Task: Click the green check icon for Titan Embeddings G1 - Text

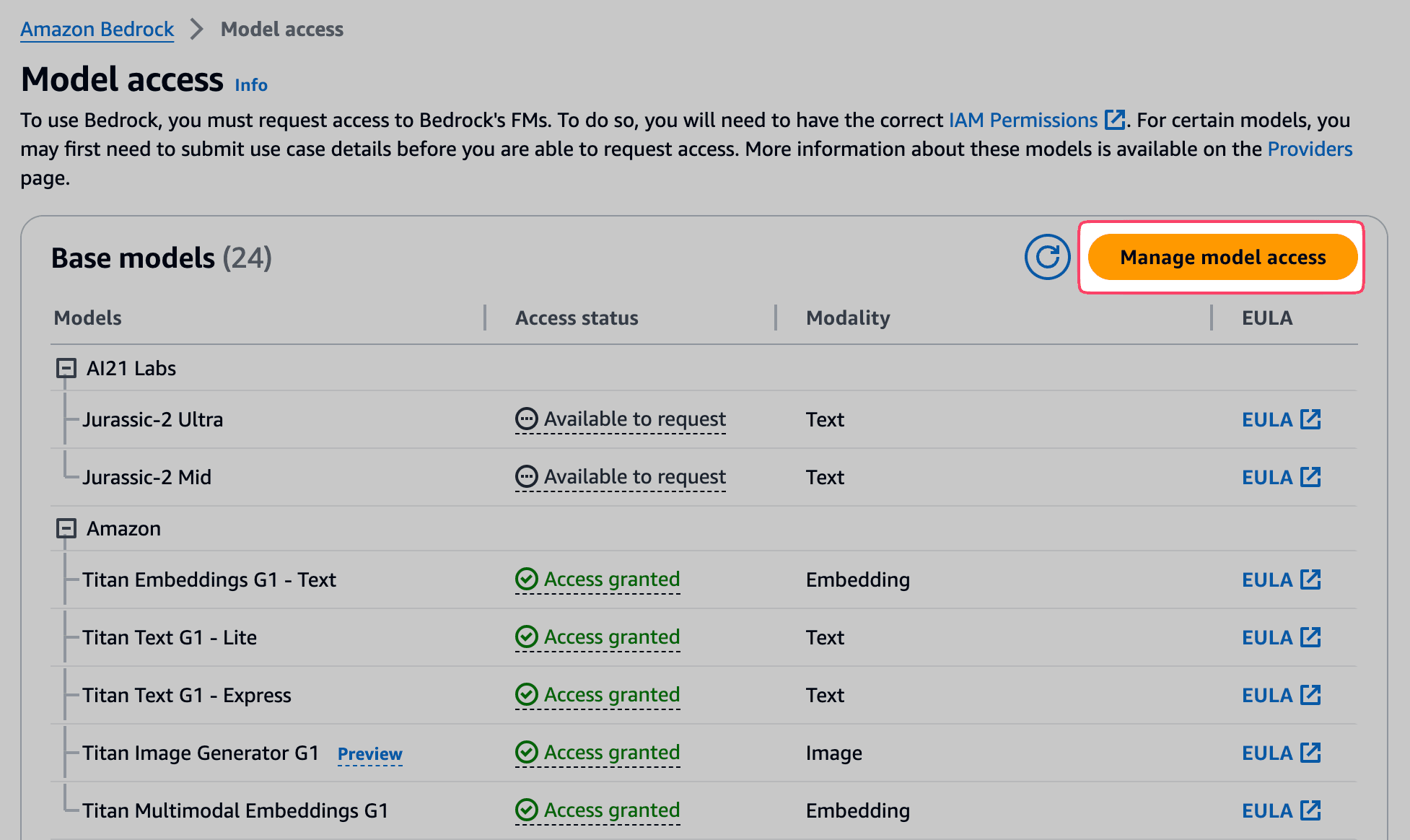Action: (x=527, y=579)
